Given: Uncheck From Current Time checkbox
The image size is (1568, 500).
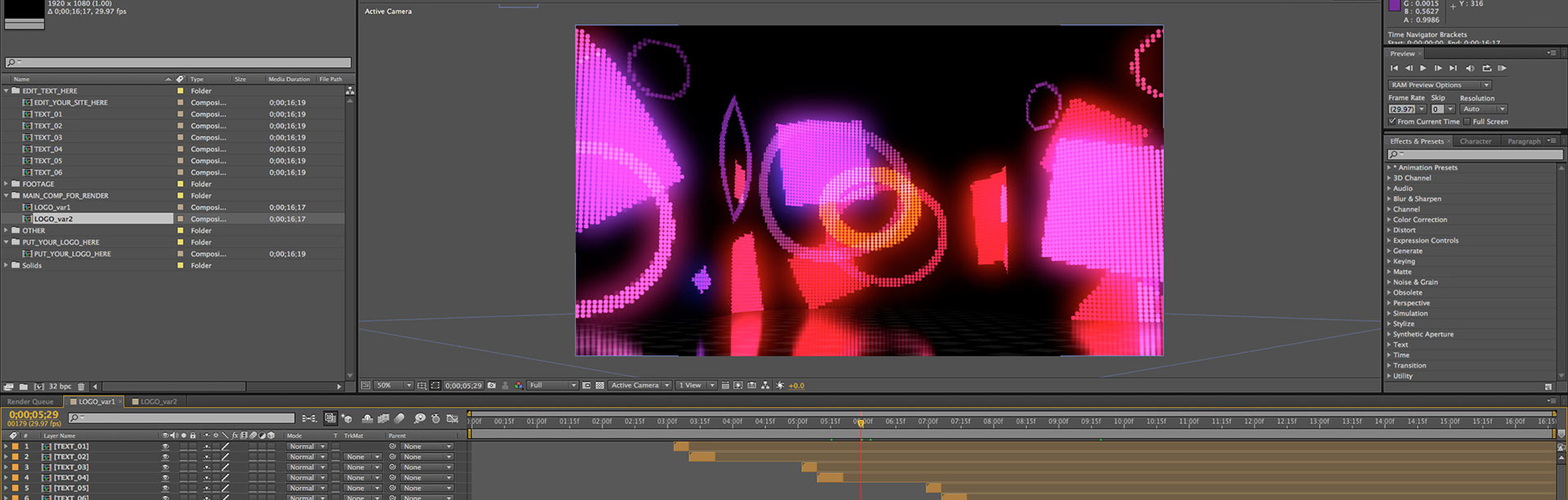Looking at the screenshot, I should 1392,122.
